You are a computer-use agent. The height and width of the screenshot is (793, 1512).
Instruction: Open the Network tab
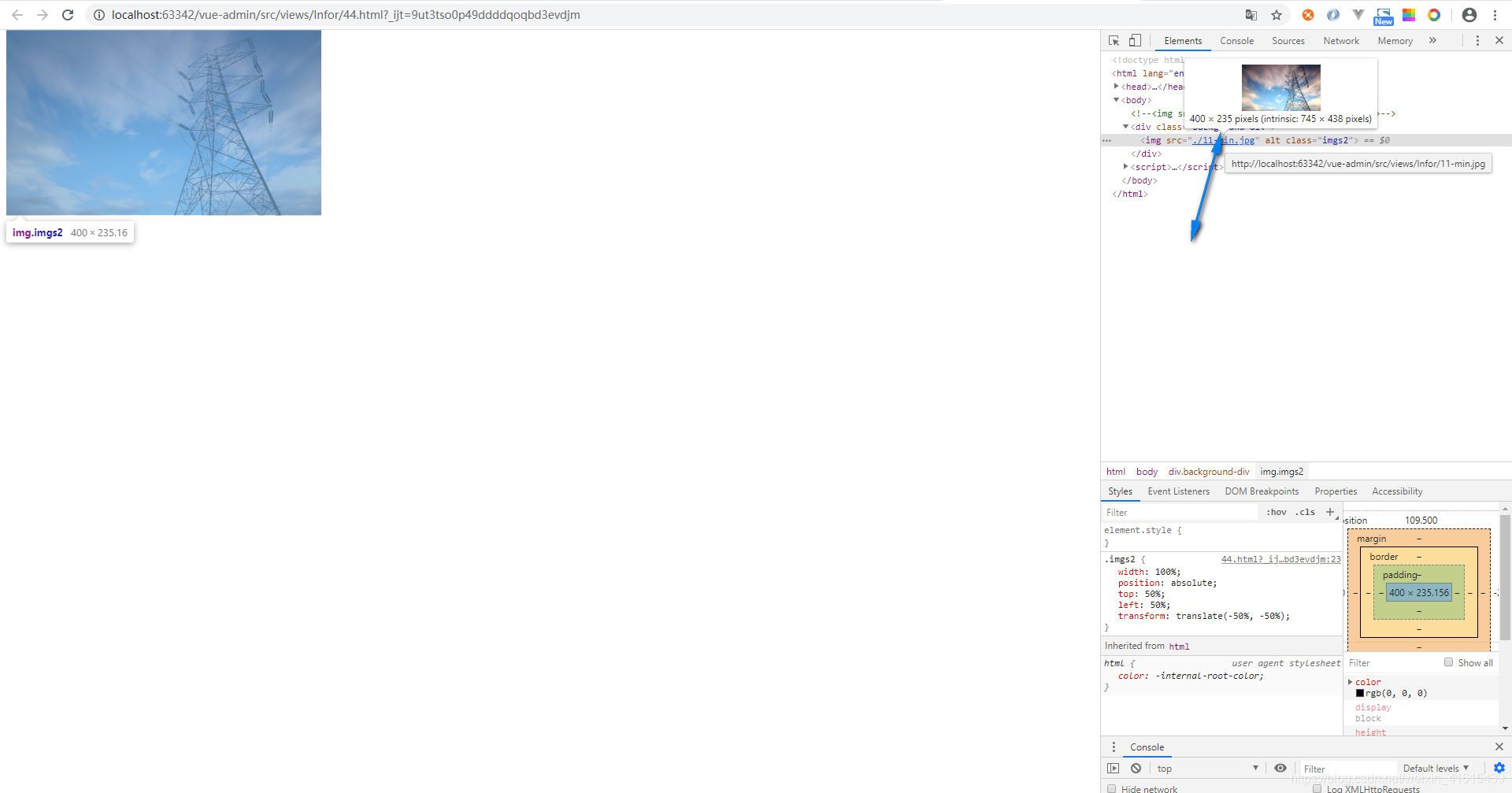click(x=1341, y=41)
